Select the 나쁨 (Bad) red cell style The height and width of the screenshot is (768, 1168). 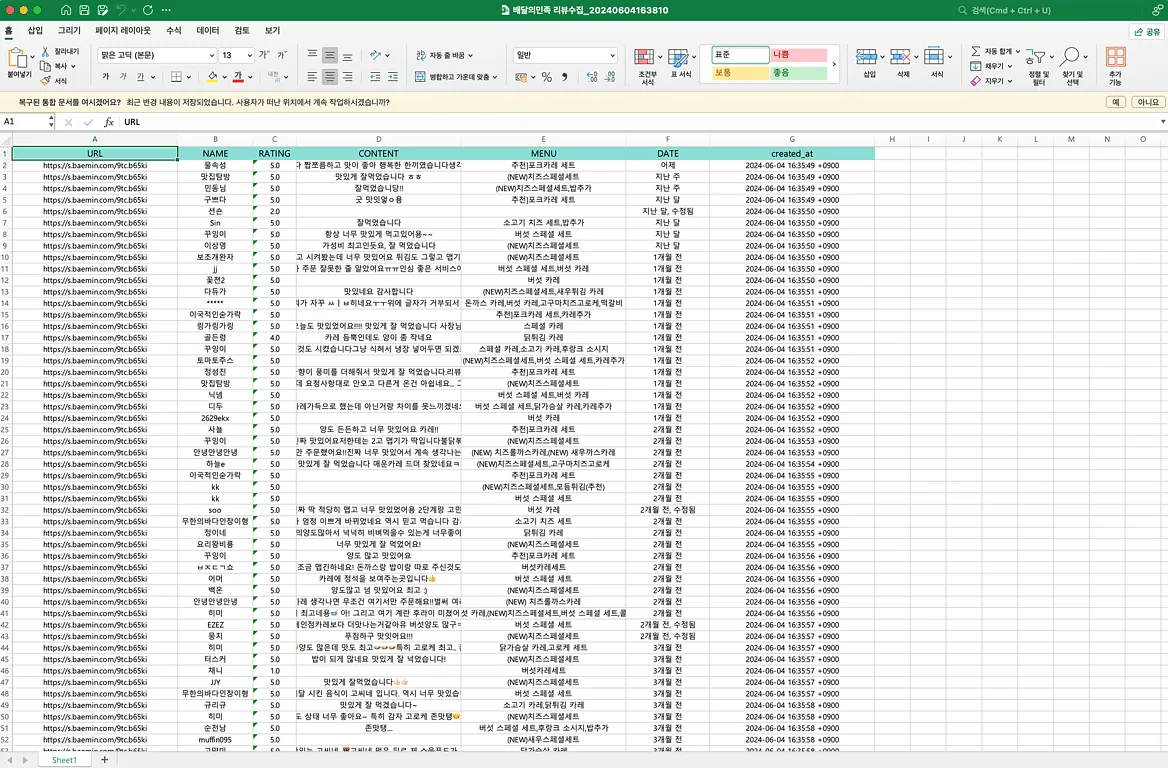tap(798, 55)
